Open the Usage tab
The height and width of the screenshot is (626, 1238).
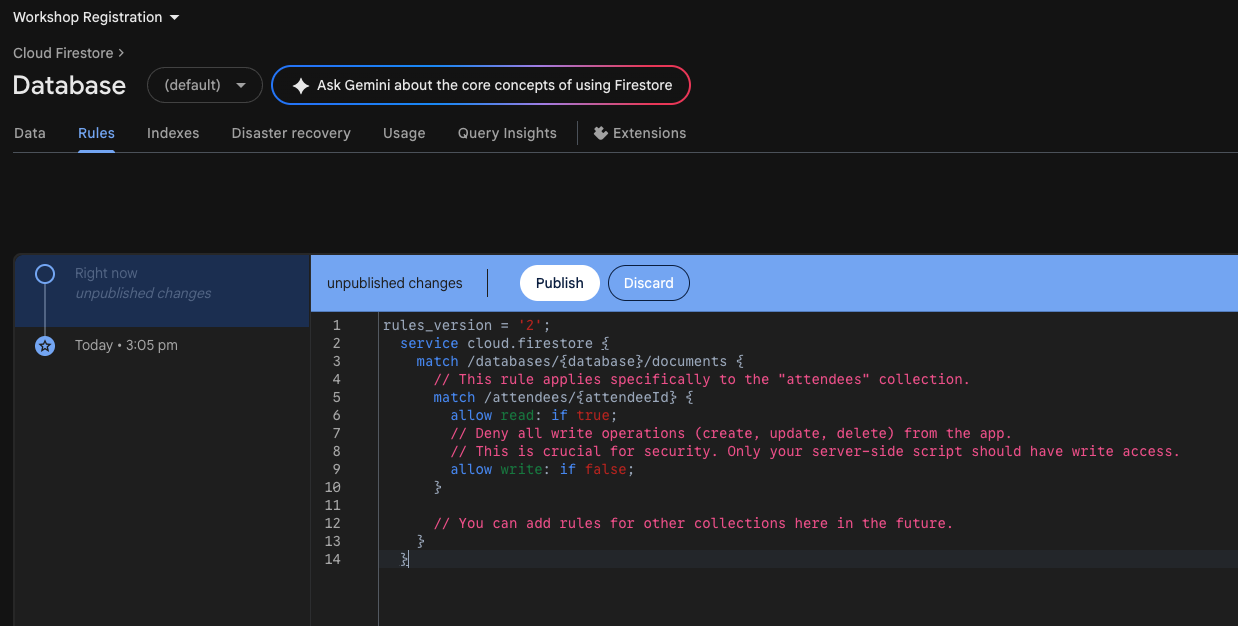[x=404, y=133]
